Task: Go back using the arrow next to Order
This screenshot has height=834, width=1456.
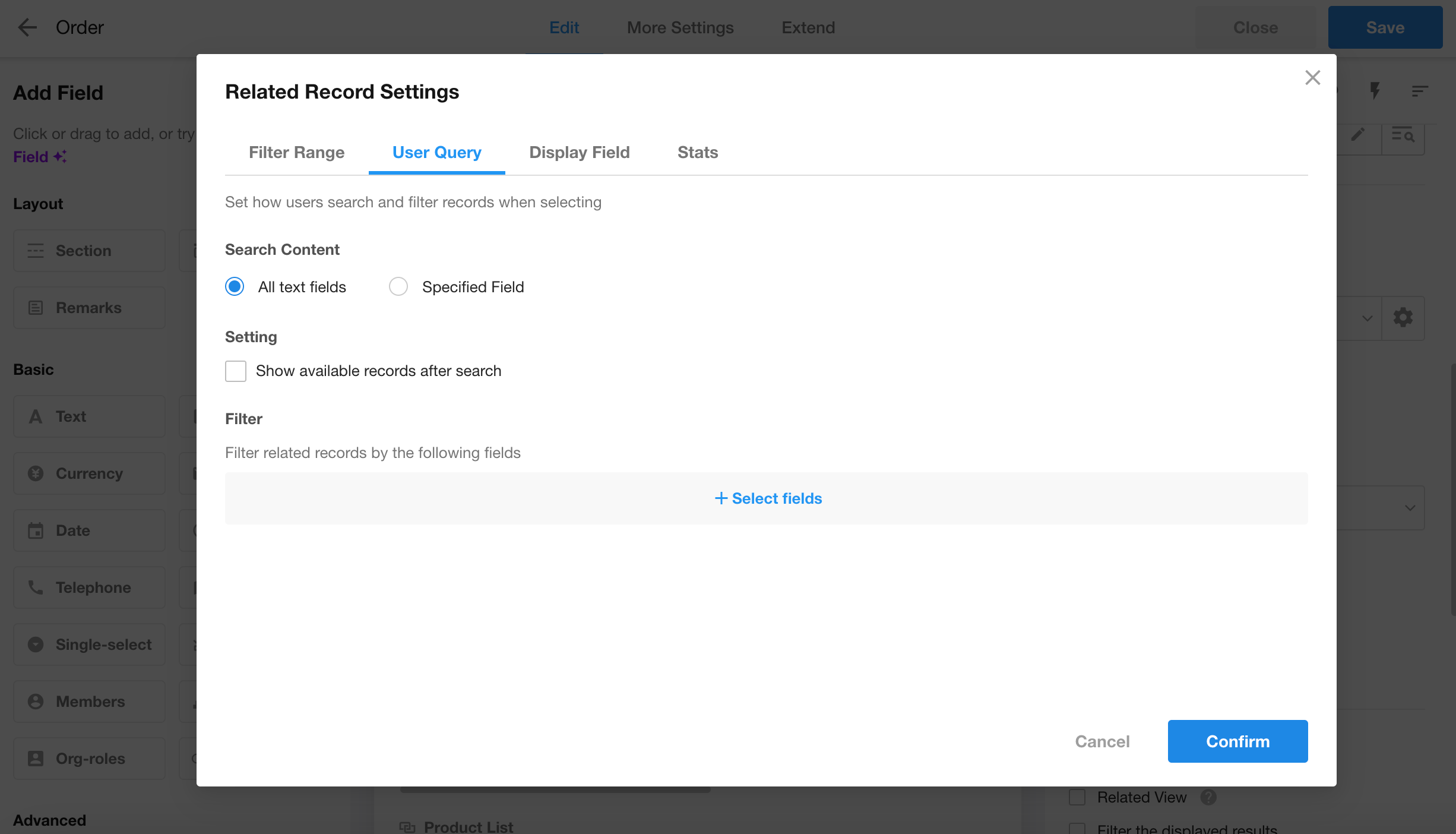Action: (27, 27)
